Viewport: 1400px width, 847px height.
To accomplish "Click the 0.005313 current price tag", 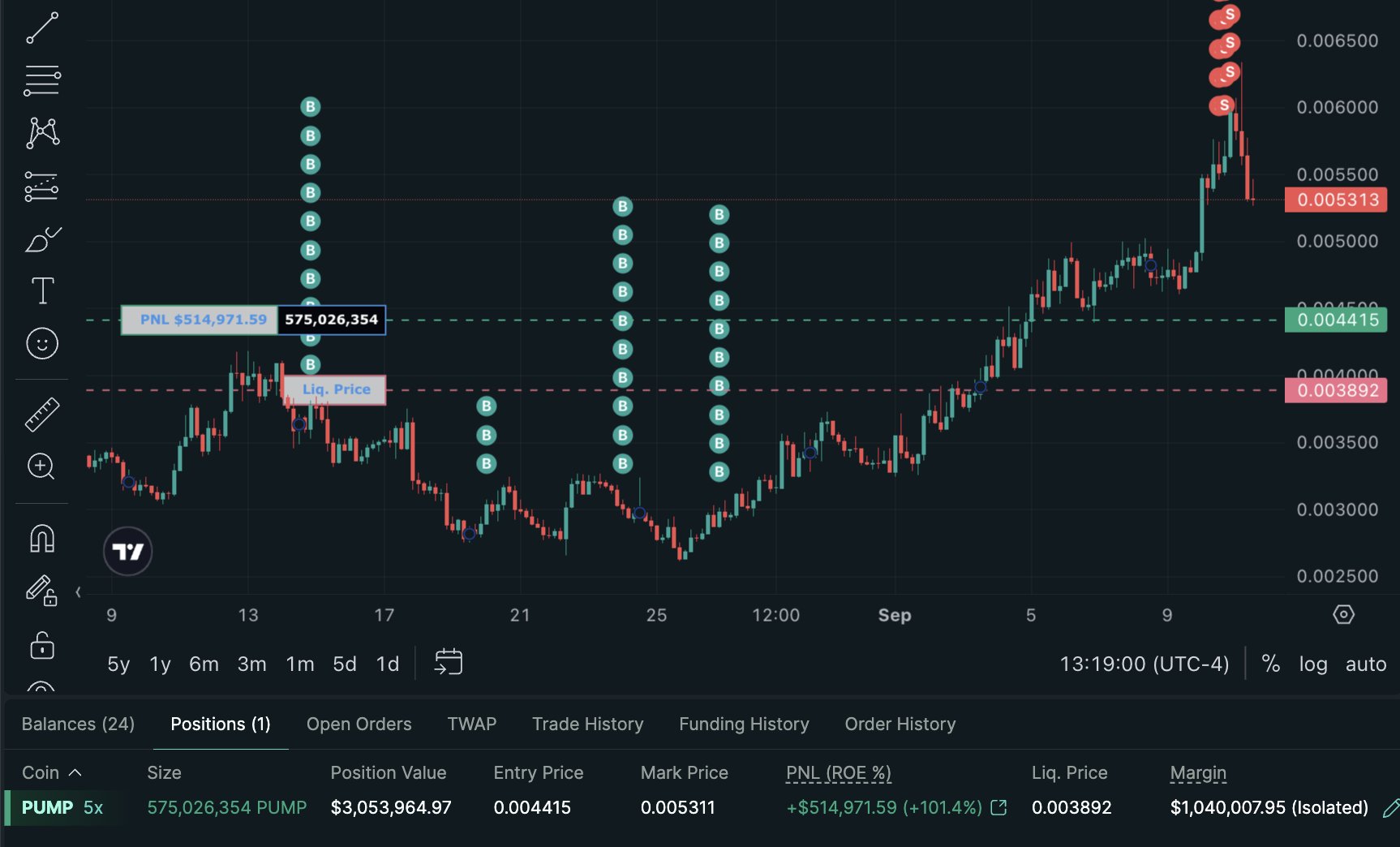I will coord(1336,200).
